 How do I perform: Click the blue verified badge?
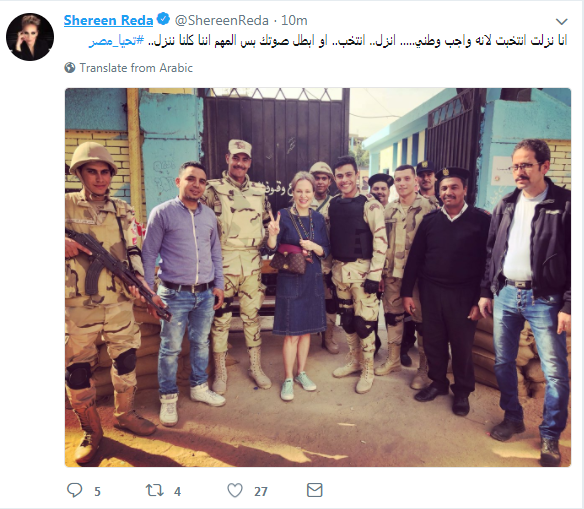[163, 19]
